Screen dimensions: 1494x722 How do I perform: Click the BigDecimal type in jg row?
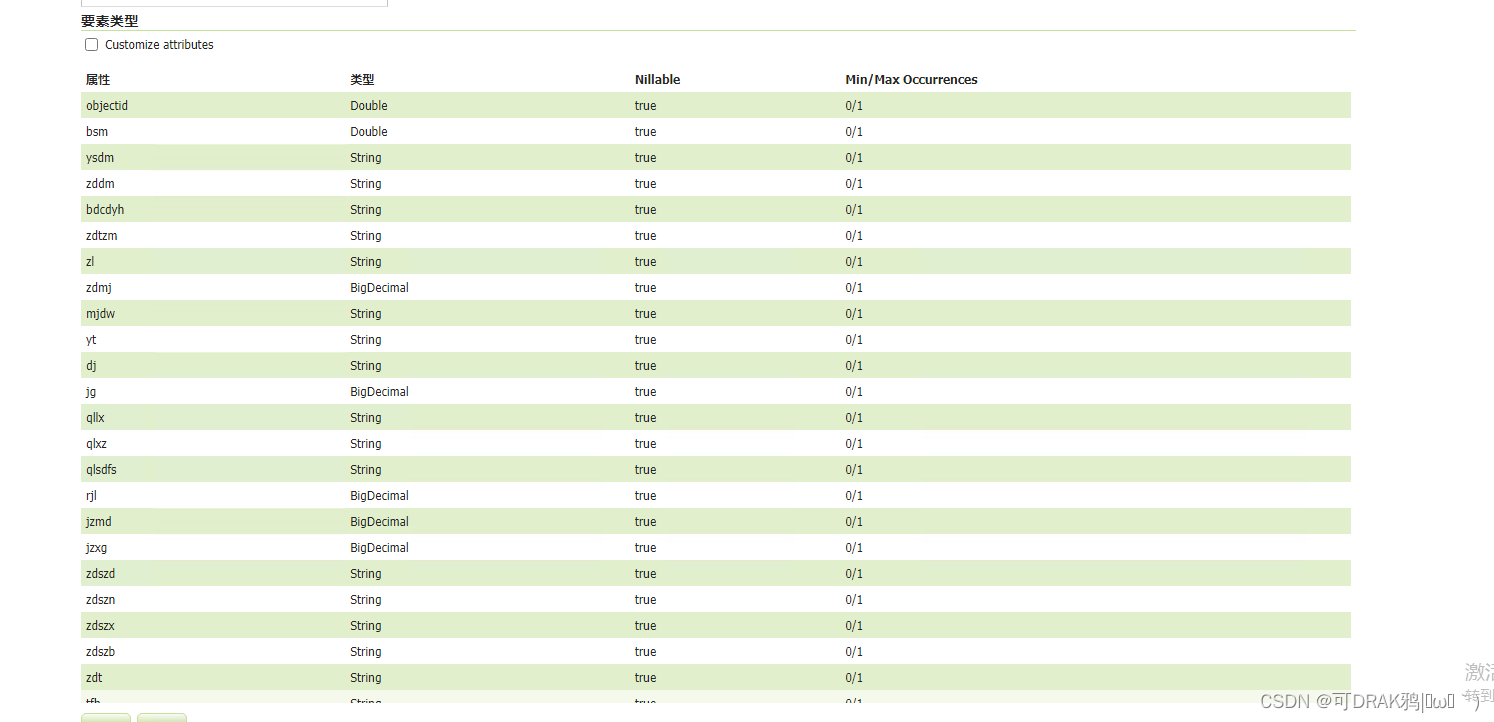click(379, 392)
